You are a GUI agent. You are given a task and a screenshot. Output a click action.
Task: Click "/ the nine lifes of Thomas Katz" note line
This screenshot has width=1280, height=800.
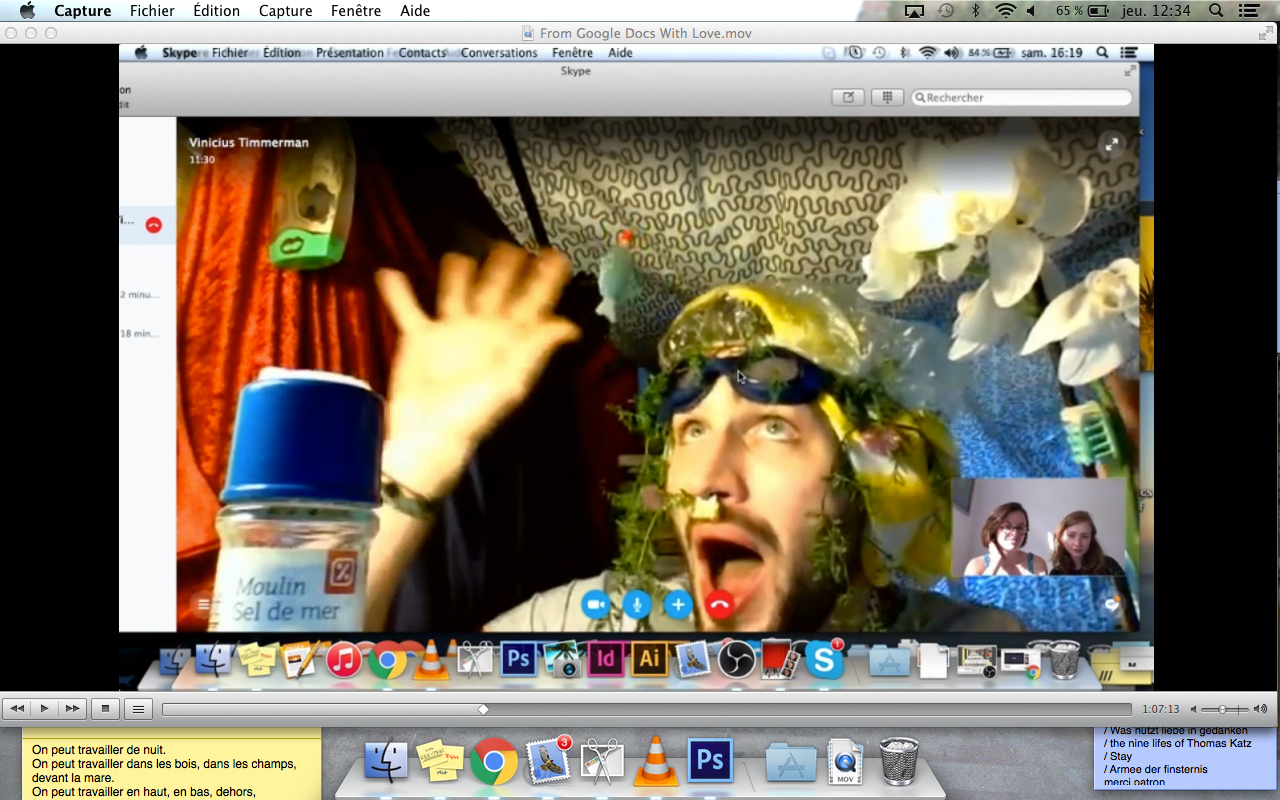point(1178,743)
